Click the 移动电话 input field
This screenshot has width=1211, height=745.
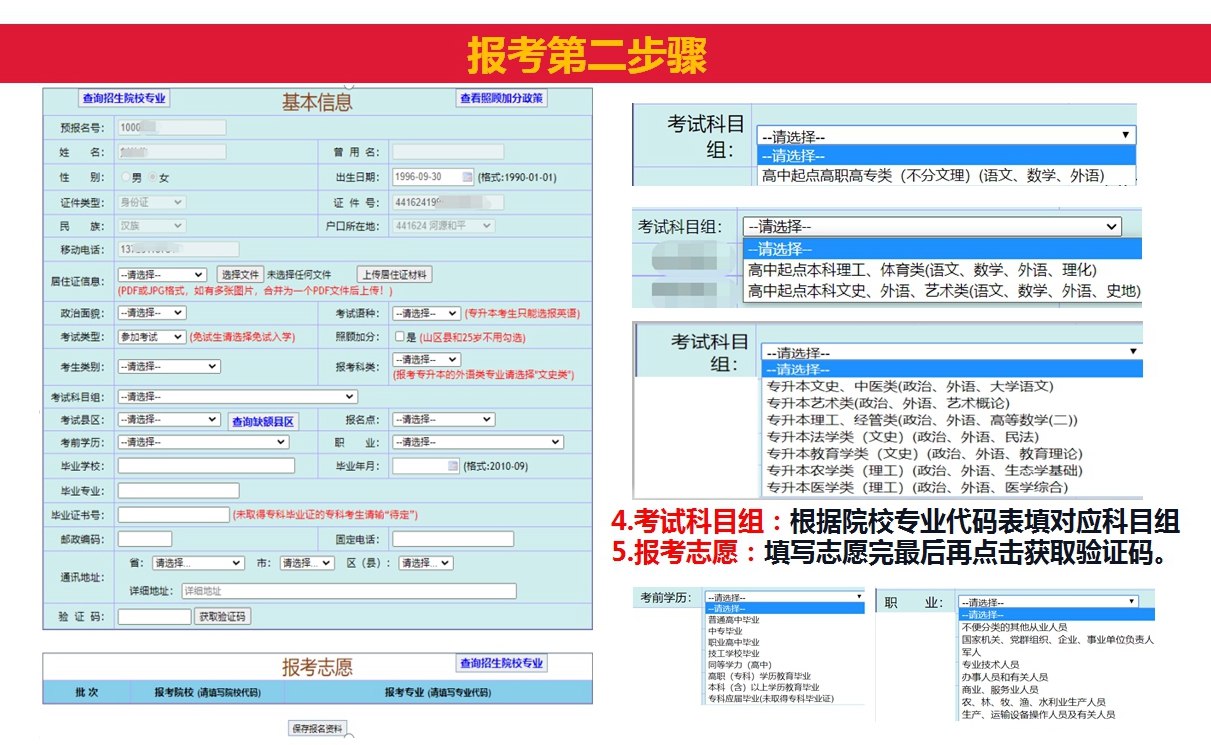click(x=179, y=249)
